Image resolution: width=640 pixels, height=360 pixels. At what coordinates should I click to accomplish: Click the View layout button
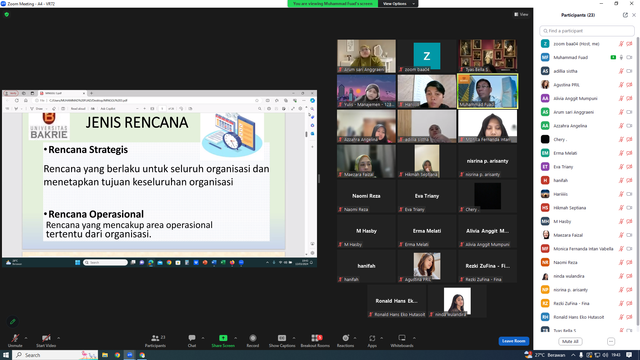tap(521, 14)
